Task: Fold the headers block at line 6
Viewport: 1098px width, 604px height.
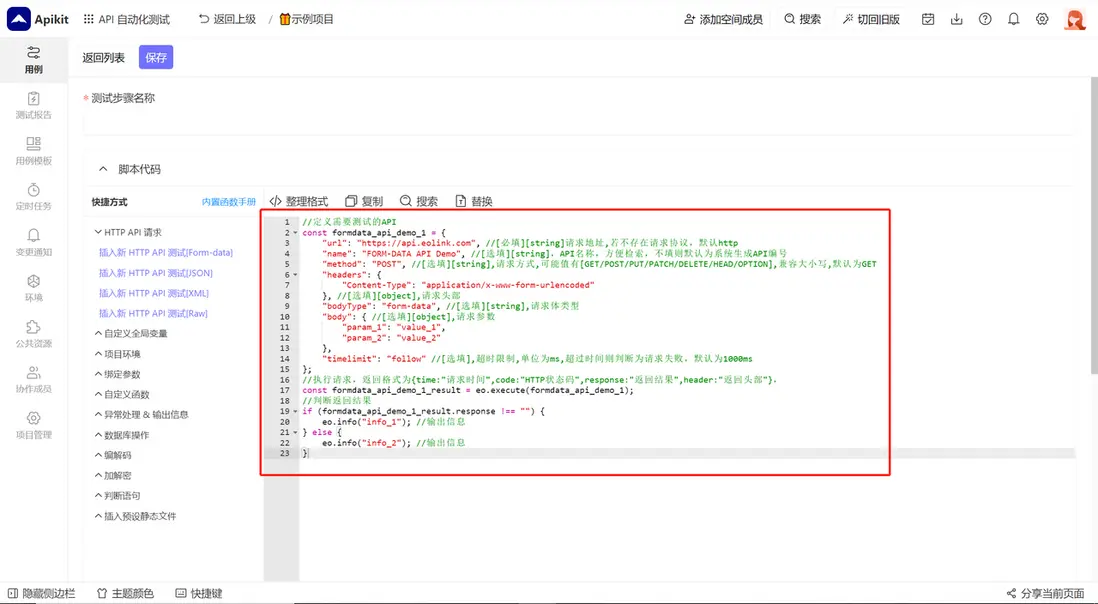Action: (x=295, y=274)
